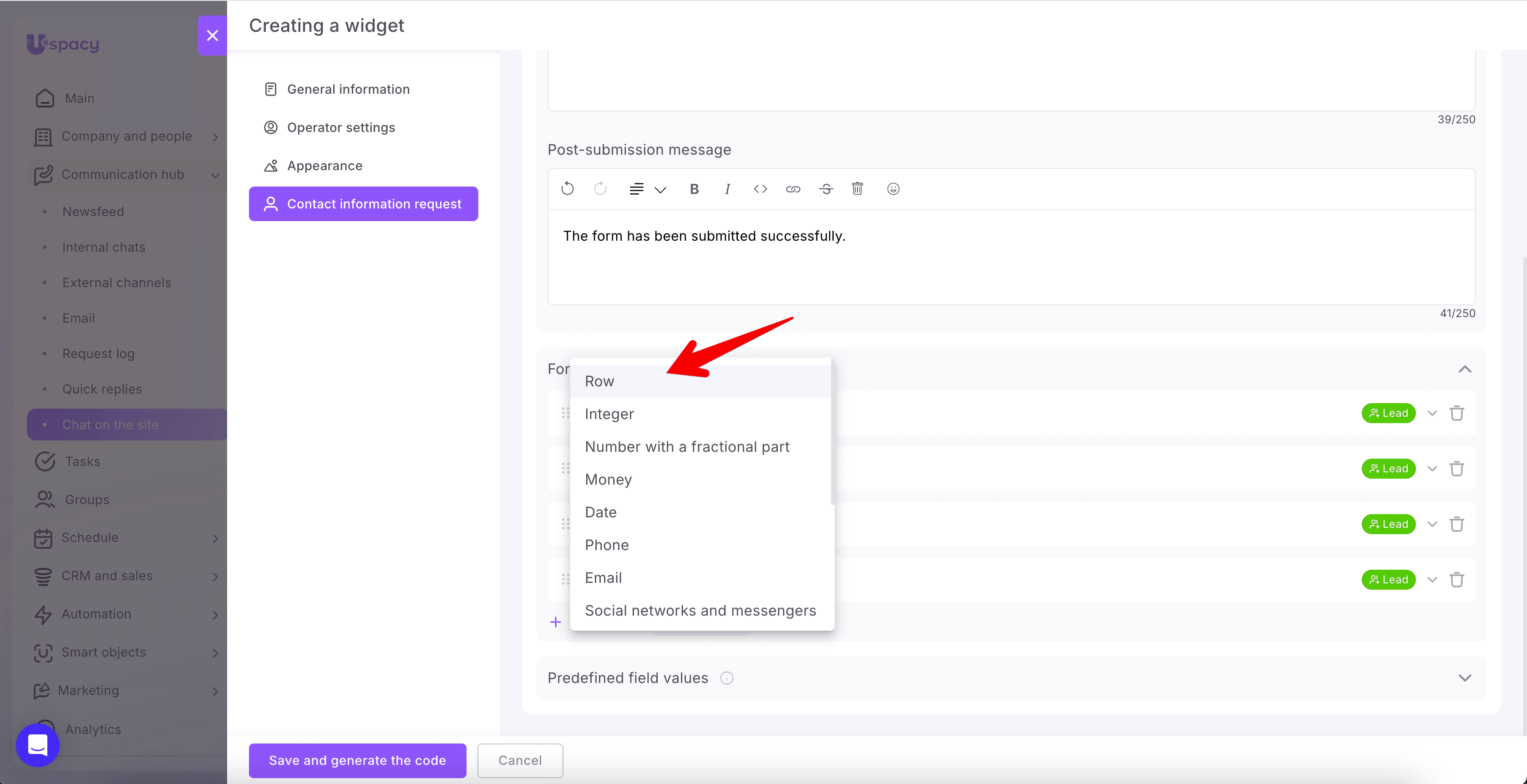Delete the third Lead form field
The image size is (1527, 784).
[1457, 525]
